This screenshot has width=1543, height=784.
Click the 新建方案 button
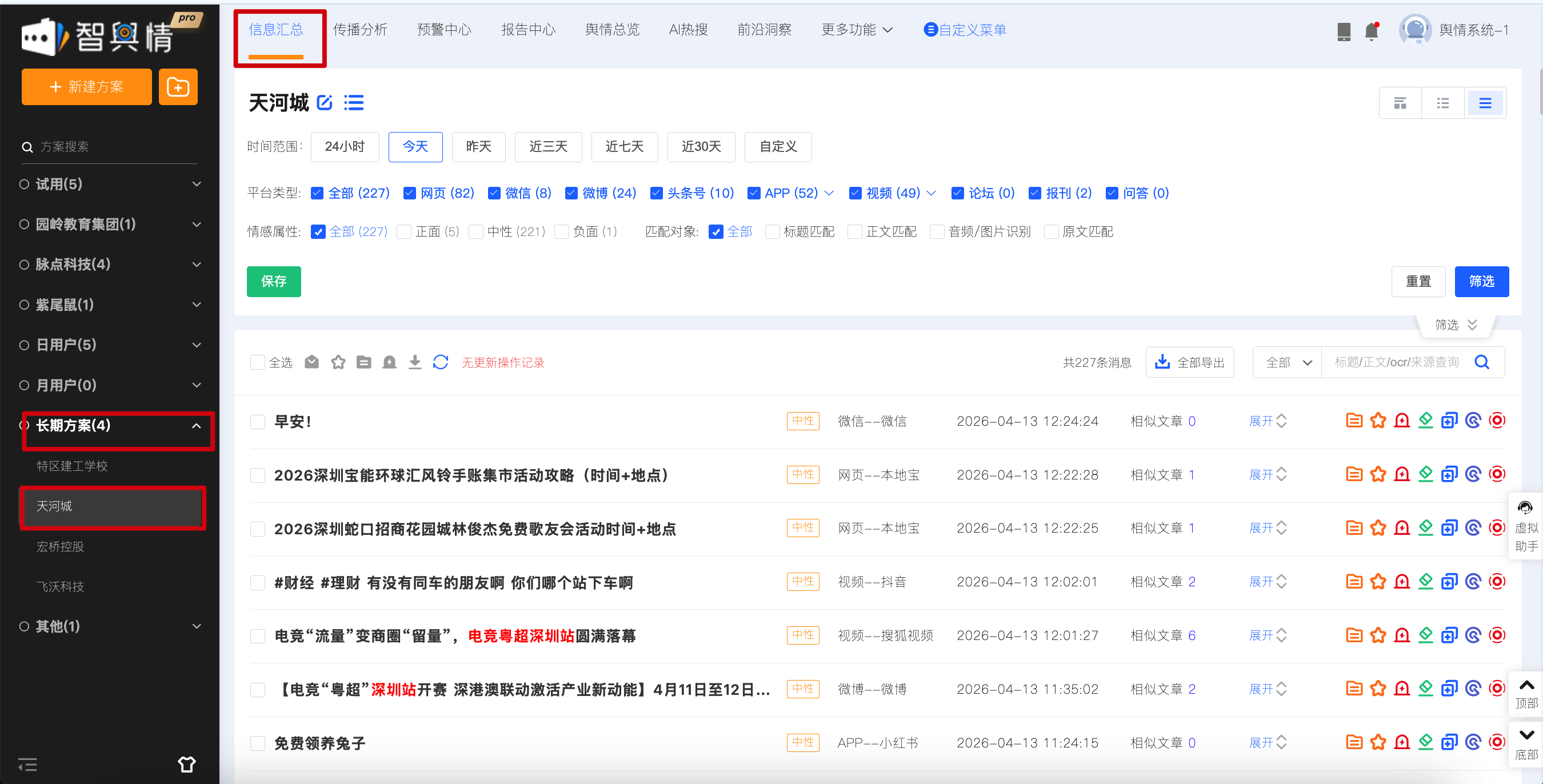[87, 87]
